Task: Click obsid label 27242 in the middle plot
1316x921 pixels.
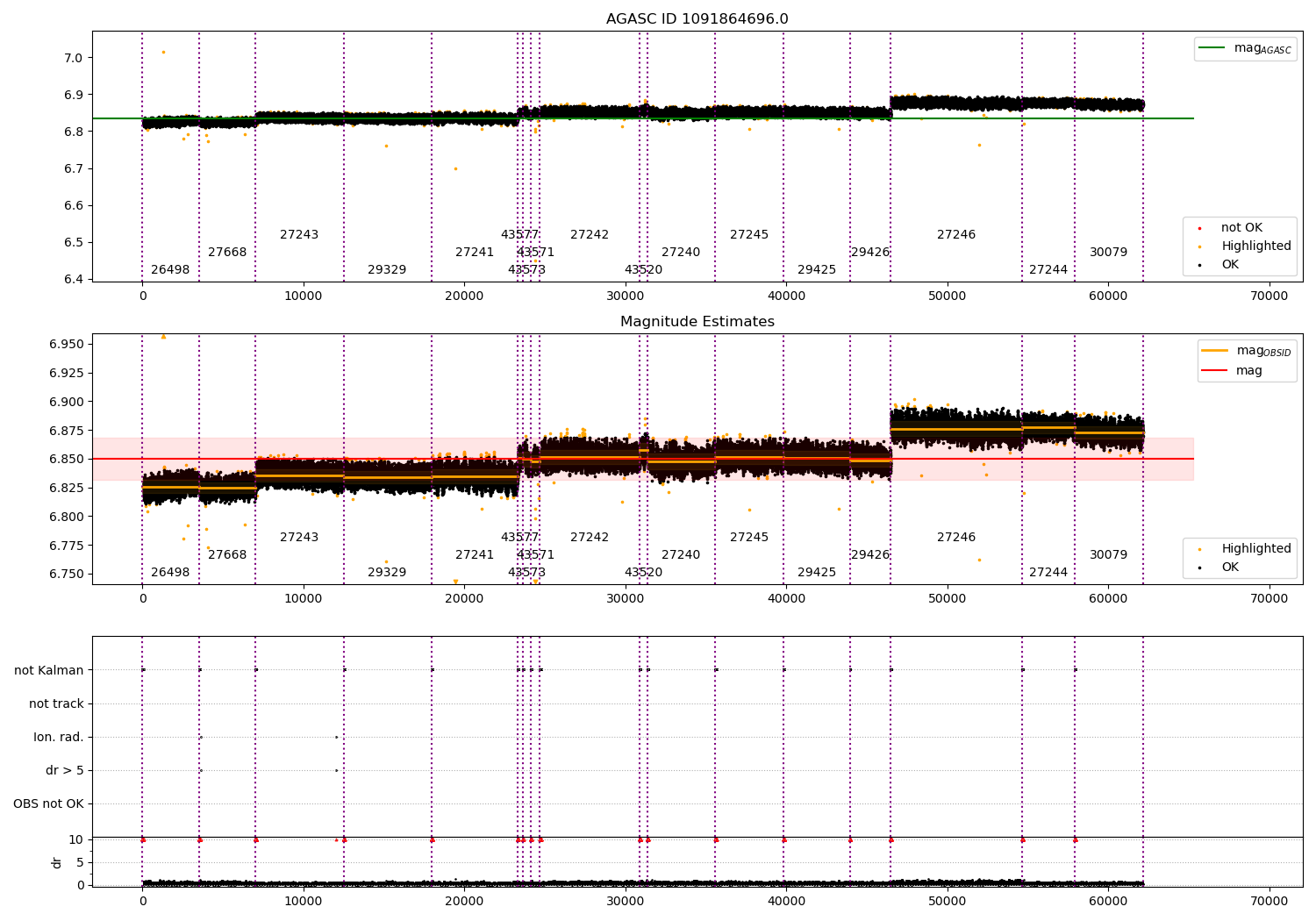Action: (x=590, y=538)
